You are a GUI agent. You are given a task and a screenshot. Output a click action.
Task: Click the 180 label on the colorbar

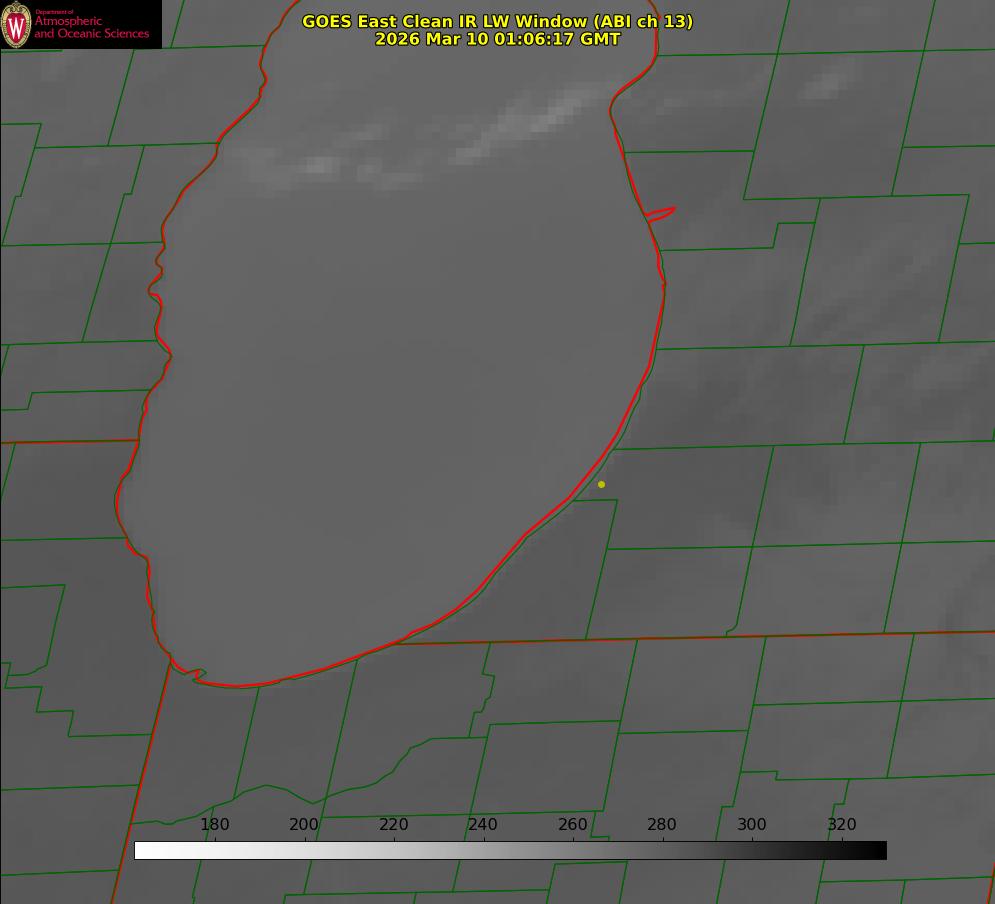[x=215, y=825]
